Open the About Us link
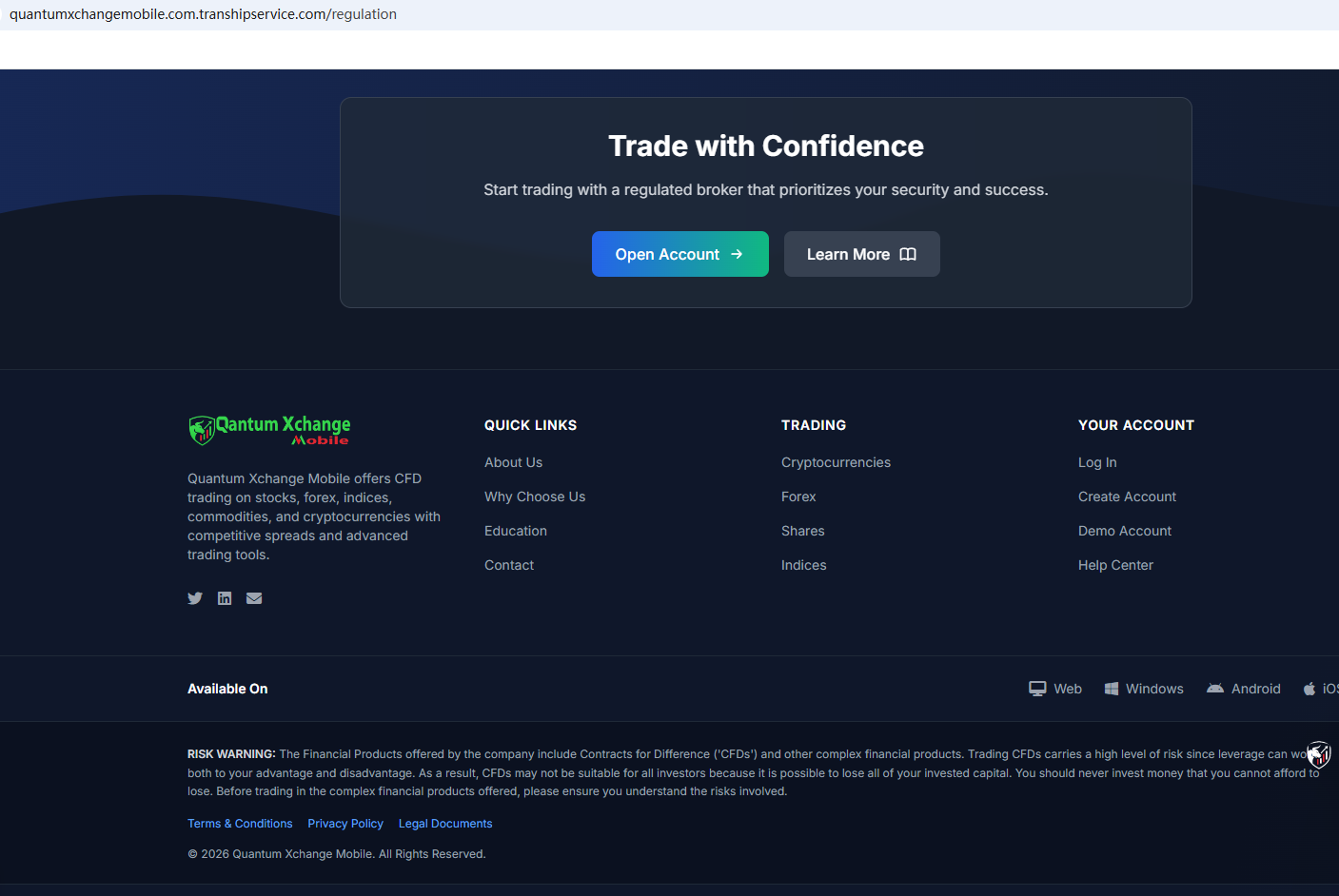Viewport: 1339px width, 896px height. coord(513,462)
